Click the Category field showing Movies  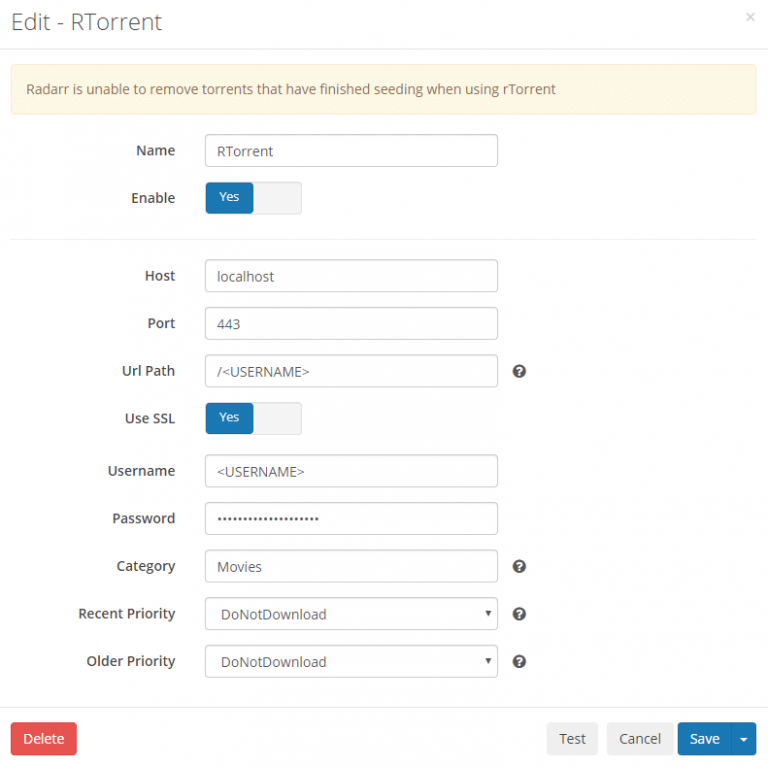coord(351,566)
